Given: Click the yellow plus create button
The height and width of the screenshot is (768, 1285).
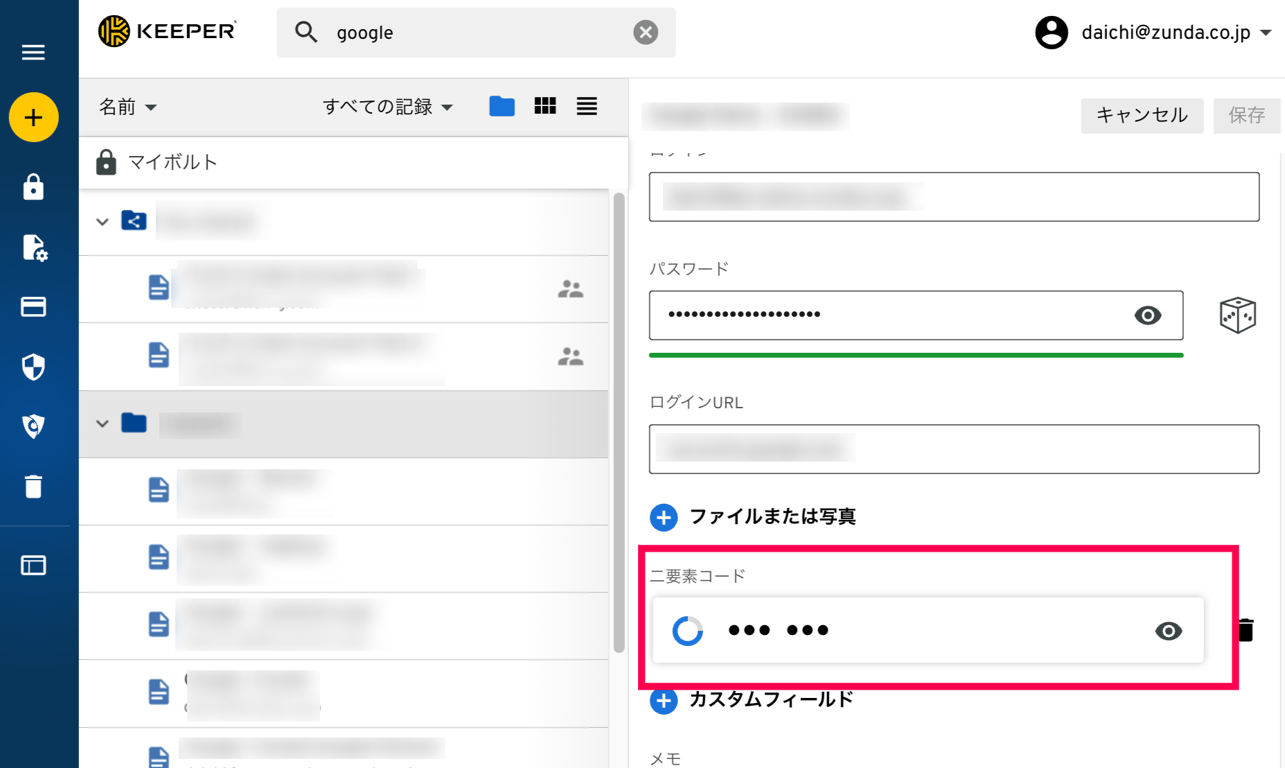Looking at the screenshot, I should (x=36, y=117).
